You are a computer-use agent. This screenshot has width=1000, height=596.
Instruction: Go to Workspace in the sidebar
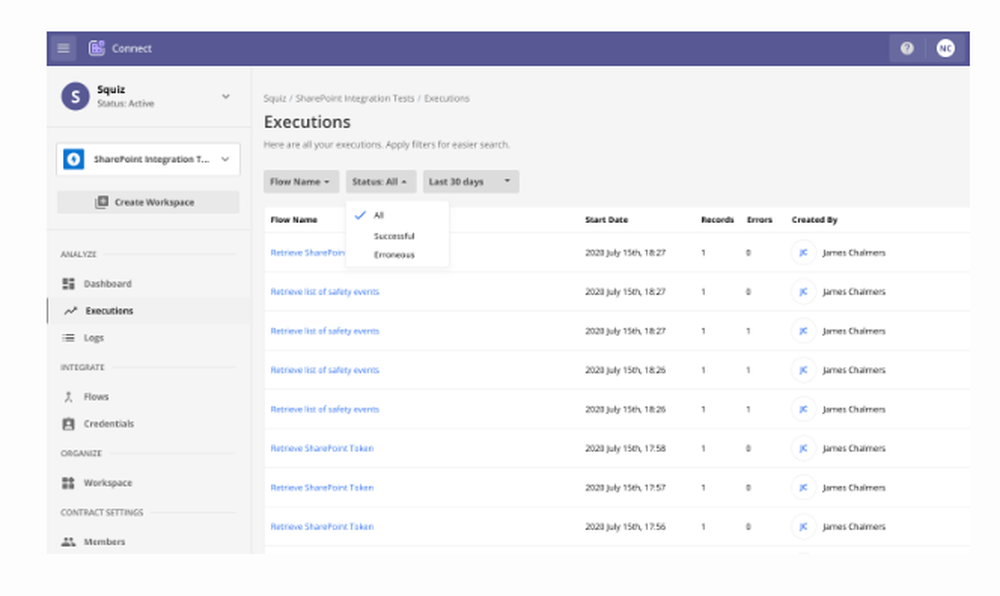click(x=107, y=483)
